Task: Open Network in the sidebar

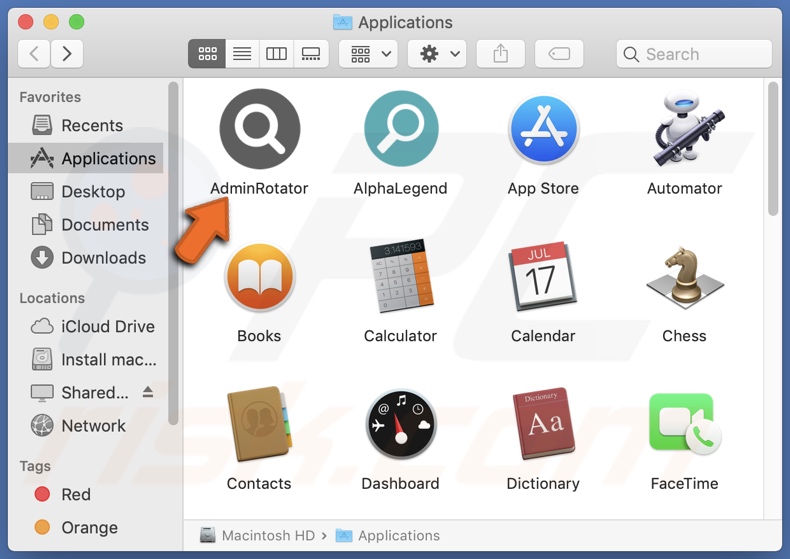Action: [86, 426]
